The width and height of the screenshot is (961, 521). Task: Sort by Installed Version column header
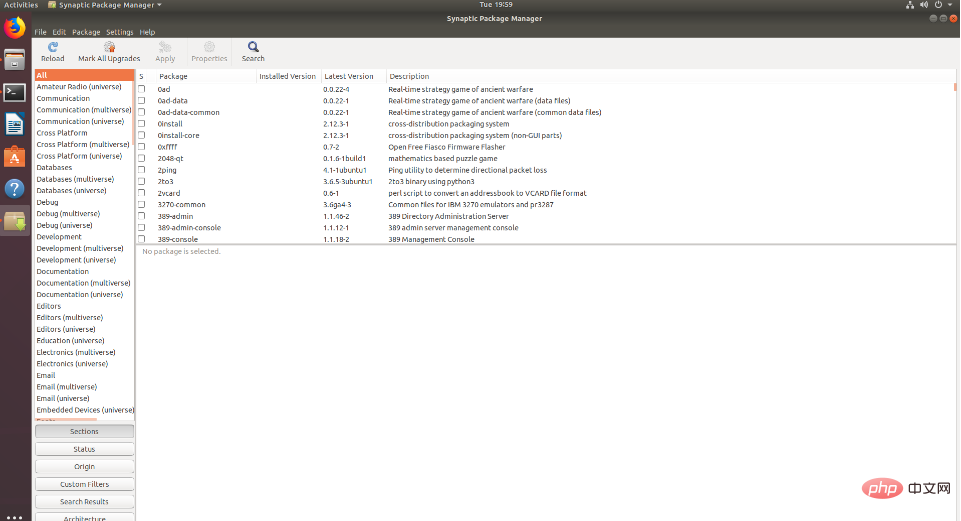coord(288,76)
